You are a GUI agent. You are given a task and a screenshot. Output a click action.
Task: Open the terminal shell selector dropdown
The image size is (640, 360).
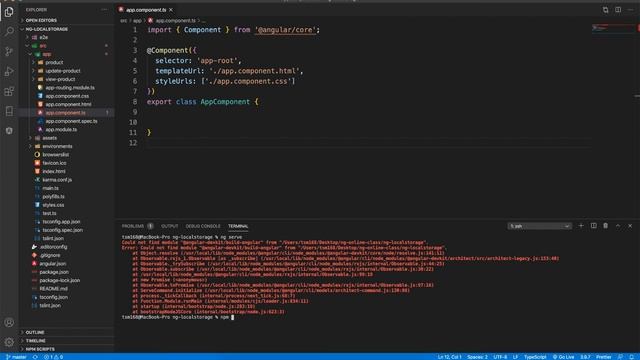[539, 226]
